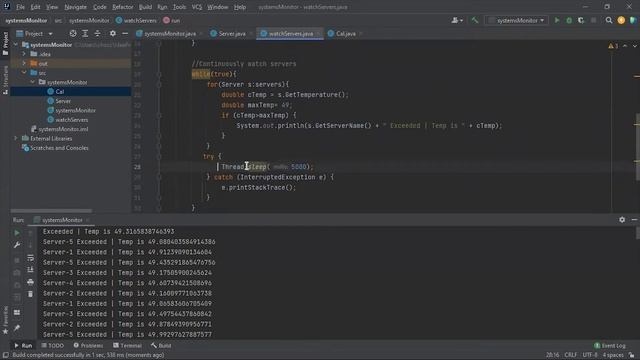Open Favorites side tool window
Image resolution: width=640 pixels, height=360 pixels.
tap(5, 320)
